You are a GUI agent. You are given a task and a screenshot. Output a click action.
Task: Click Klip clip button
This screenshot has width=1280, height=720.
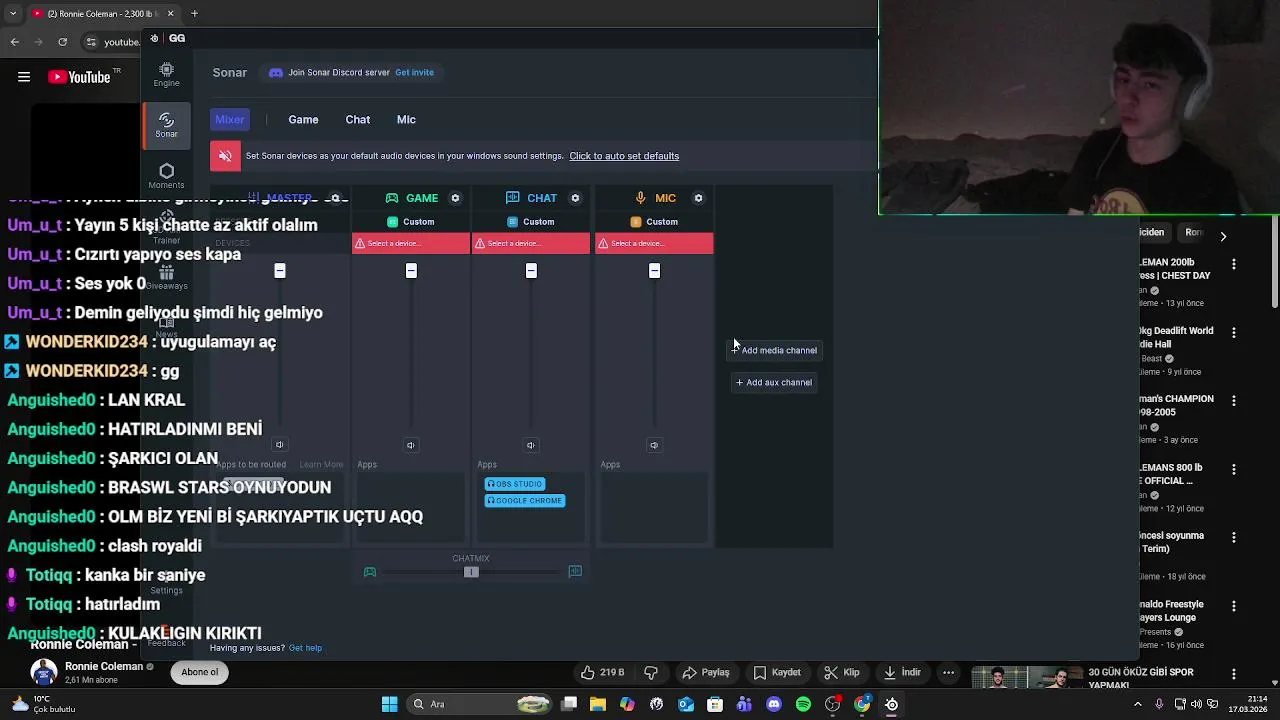(841, 673)
